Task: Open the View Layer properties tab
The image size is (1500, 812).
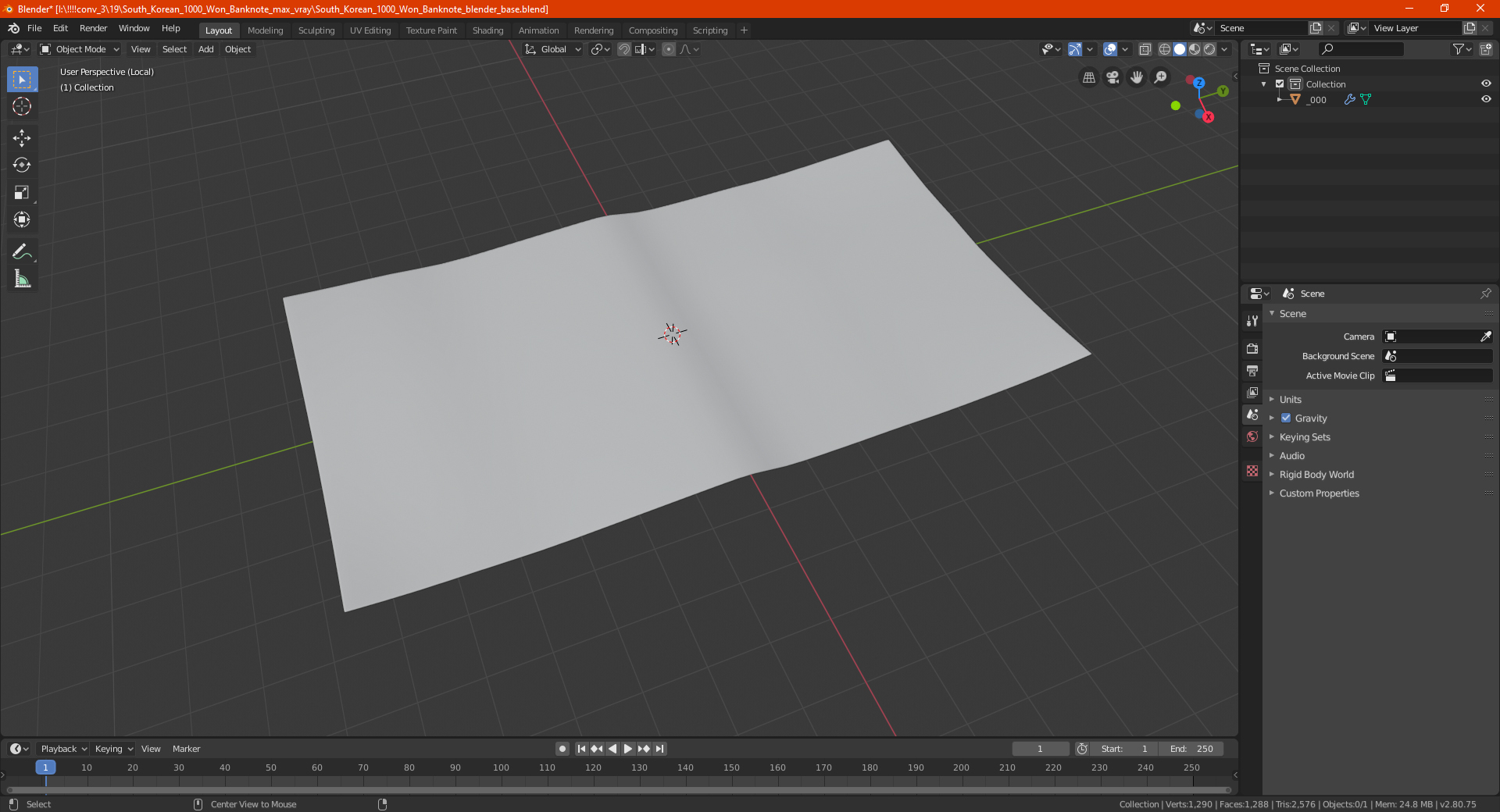Action: click(1252, 392)
